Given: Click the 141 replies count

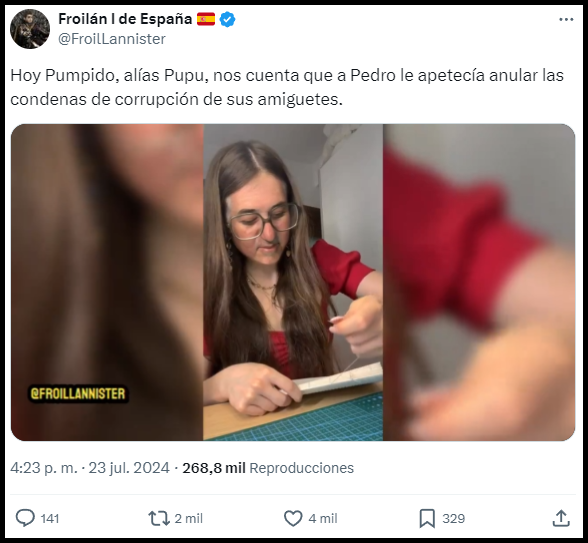Looking at the screenshot, I should click(50, 519).
